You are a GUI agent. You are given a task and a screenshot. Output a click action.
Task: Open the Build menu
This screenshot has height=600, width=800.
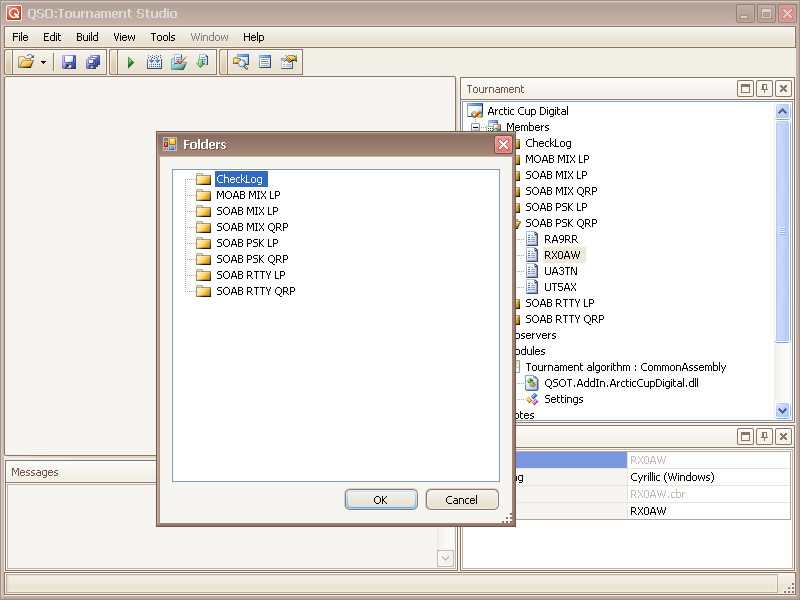click(x=87, y=37)
